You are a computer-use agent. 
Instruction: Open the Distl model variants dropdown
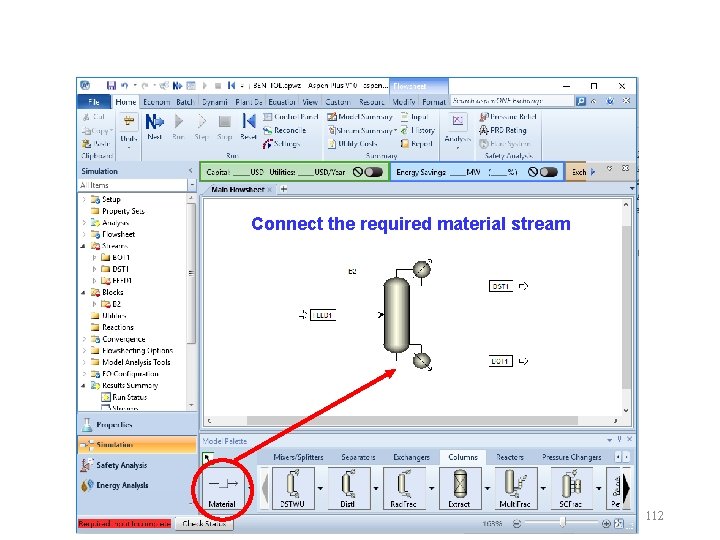pyautogui.click(x=376, y=488)
